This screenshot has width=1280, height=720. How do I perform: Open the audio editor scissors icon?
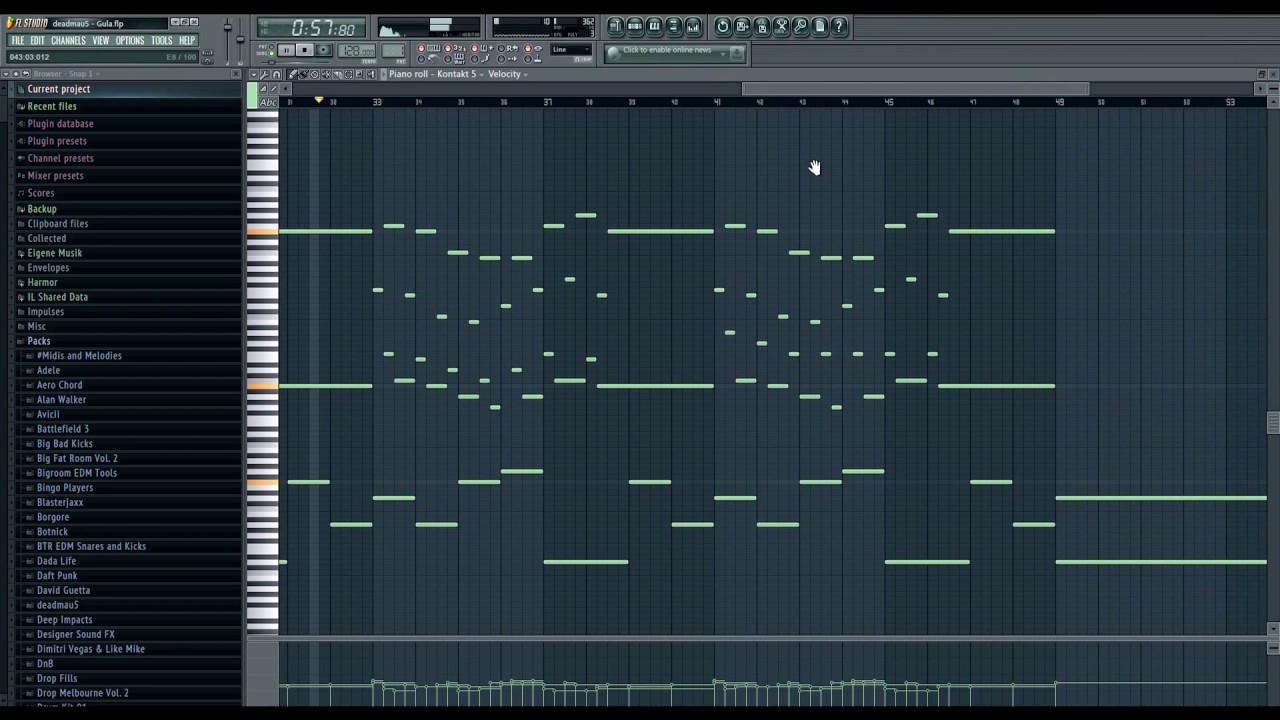point(781,26)
